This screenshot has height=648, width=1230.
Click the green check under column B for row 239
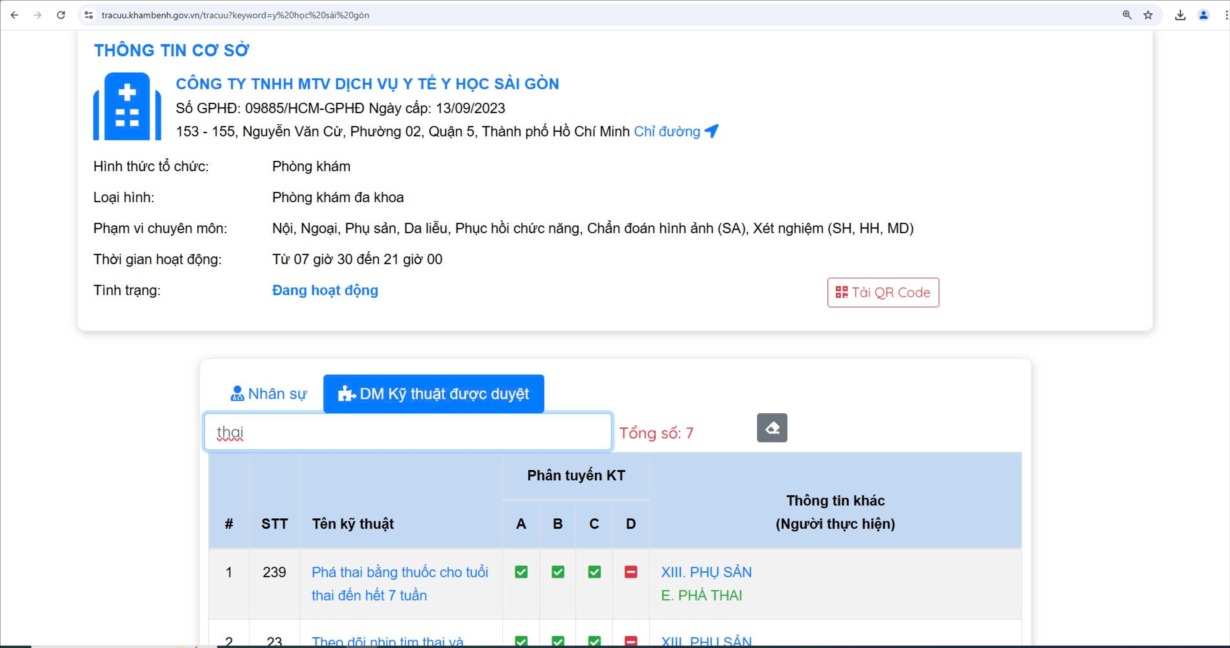click(x=558, y=572)
